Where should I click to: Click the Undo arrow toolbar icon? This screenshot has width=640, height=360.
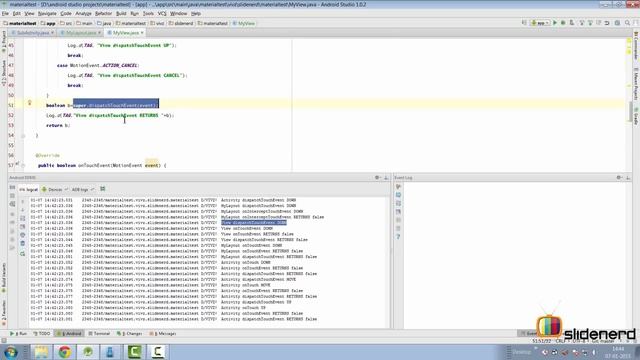607,23
